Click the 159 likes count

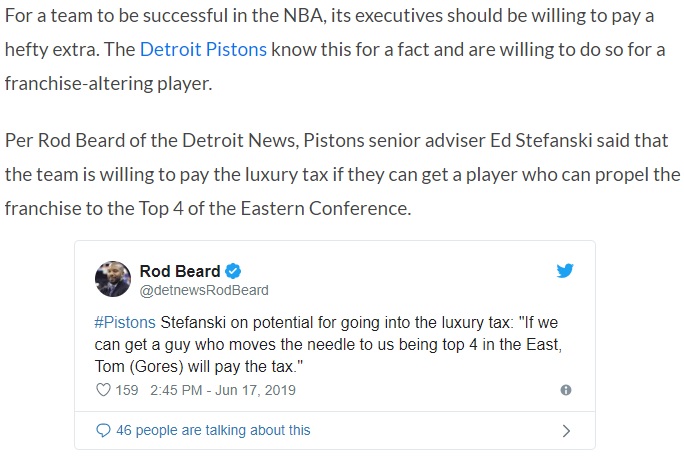click(127, 390)
